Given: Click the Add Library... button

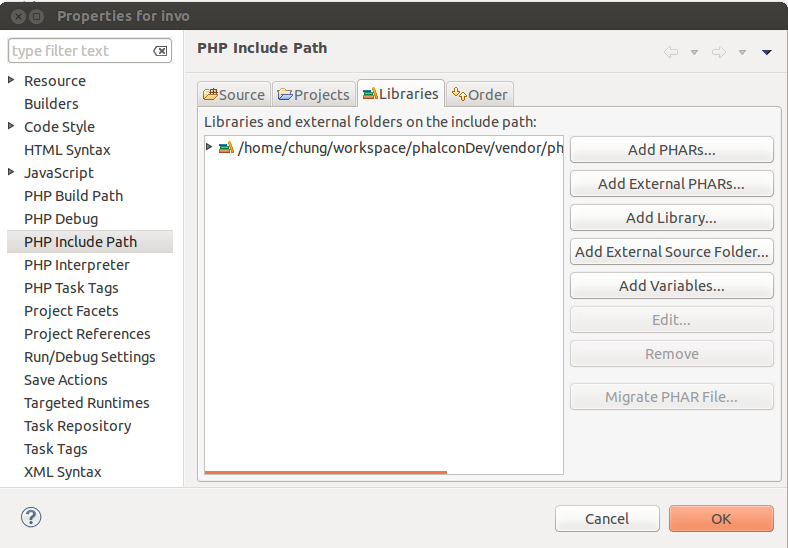Looking at the screenshot, I should [x=671, y=218].
